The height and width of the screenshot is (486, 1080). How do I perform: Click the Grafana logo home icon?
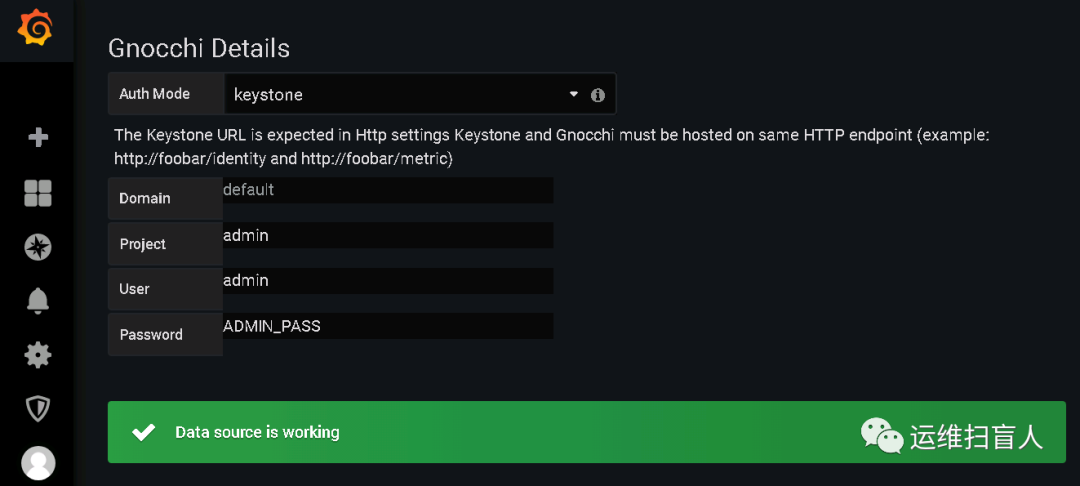(35, 28)
